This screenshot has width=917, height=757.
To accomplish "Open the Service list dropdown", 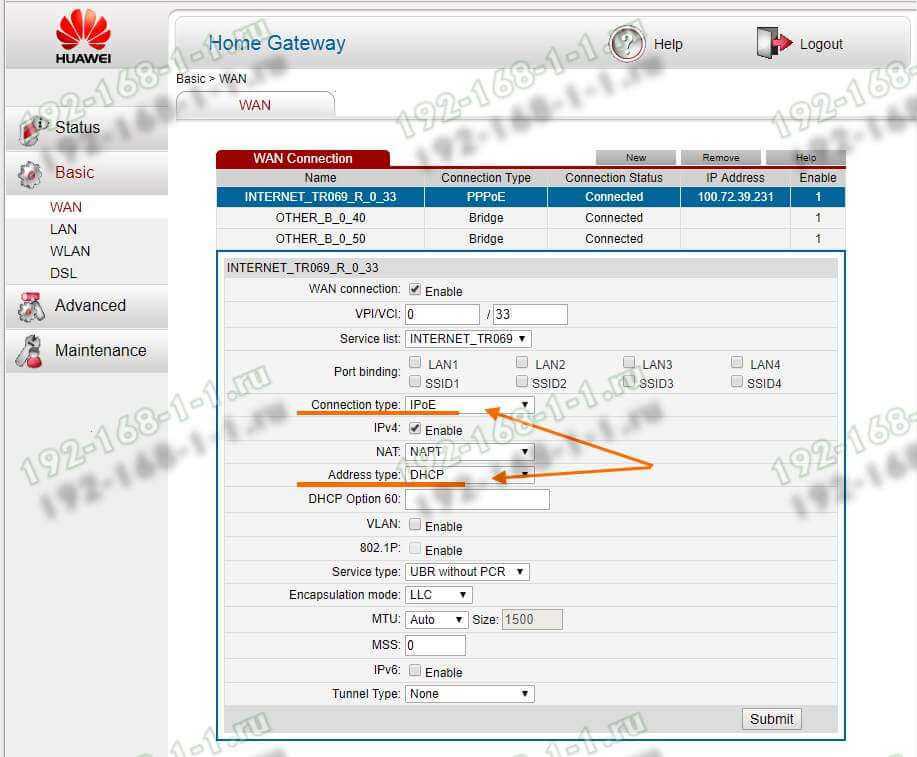I will pos(468,339).
